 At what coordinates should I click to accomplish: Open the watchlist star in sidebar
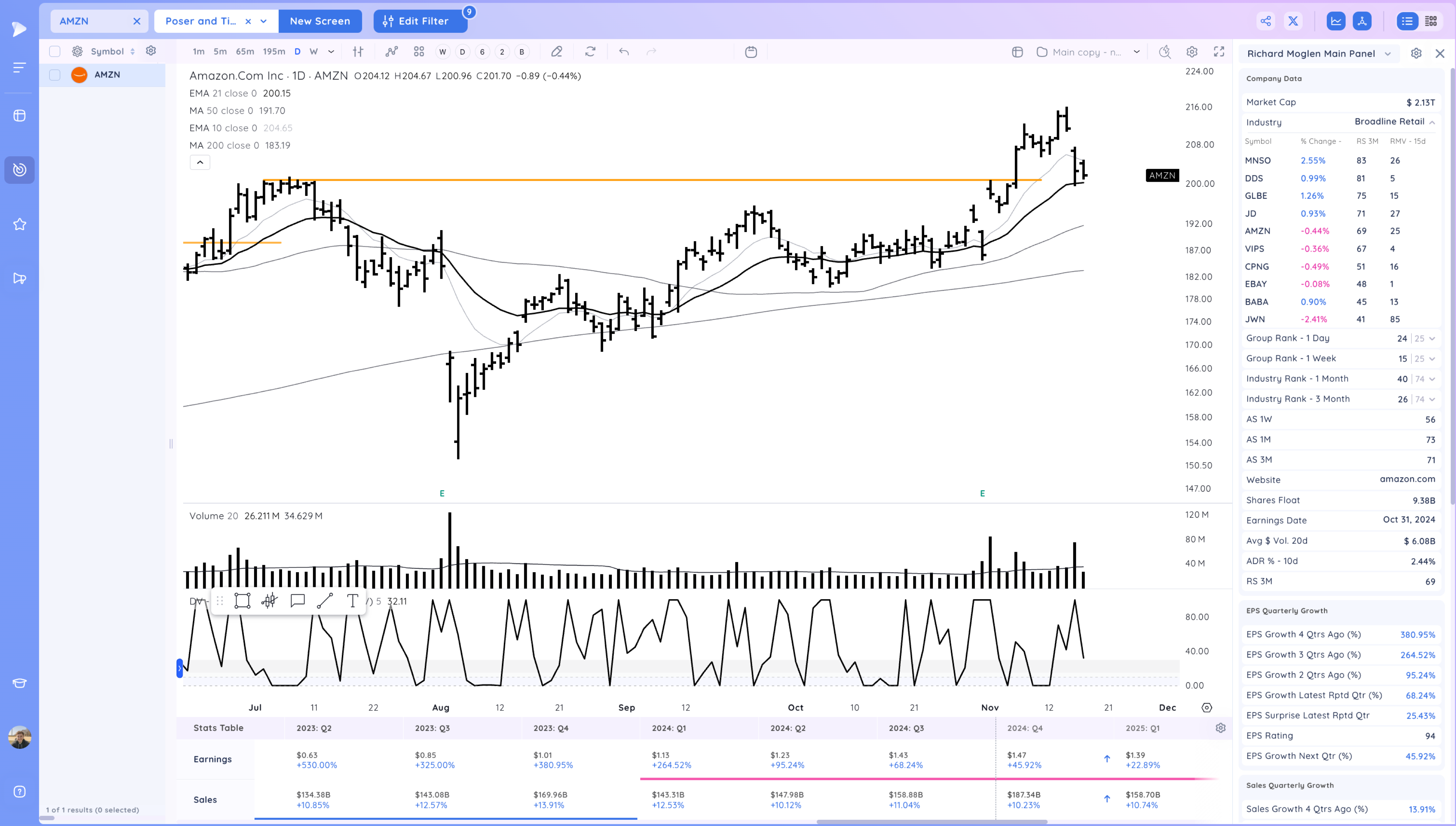pyautogui.click(x=19, y=224)
